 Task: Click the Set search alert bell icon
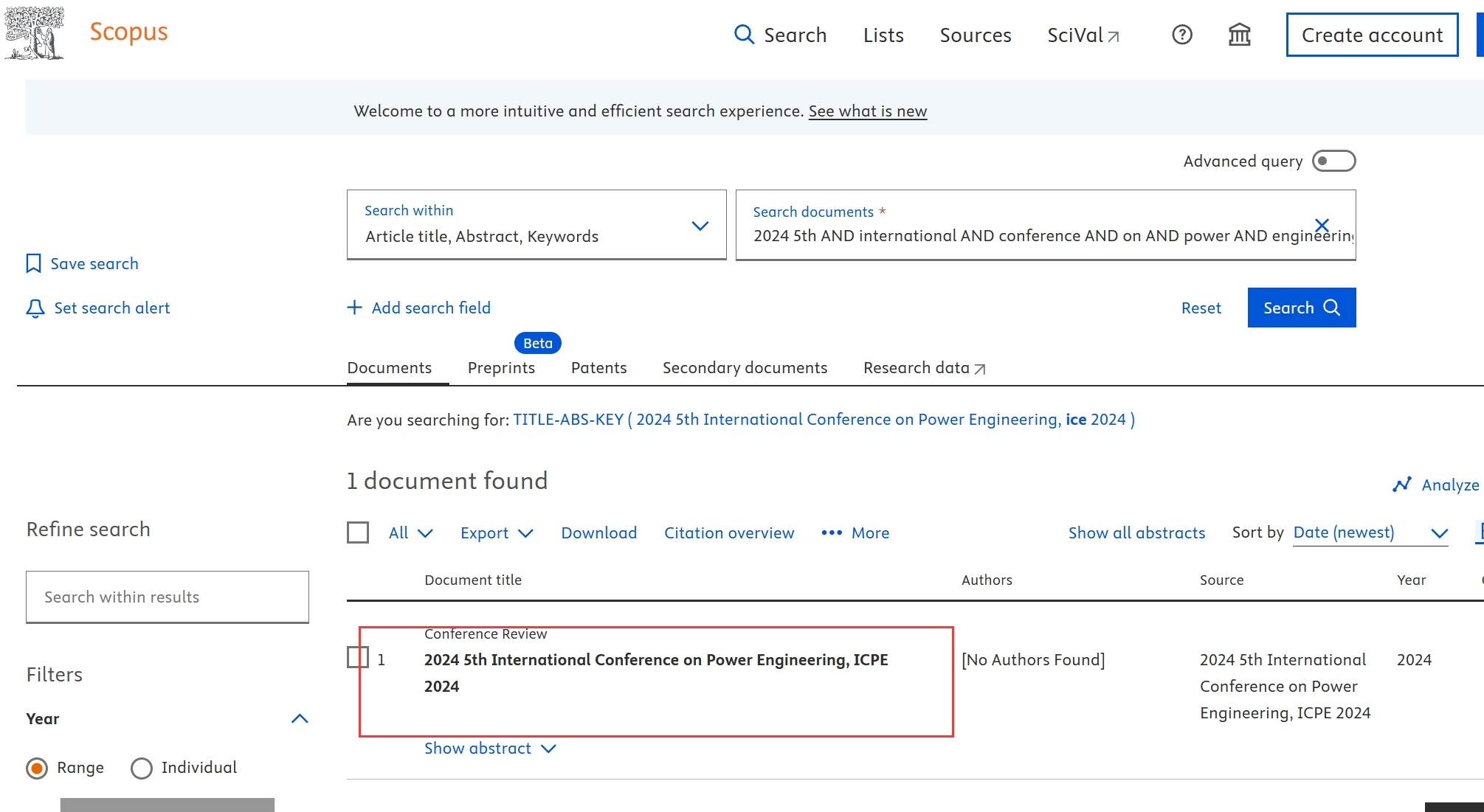point(35,308)
